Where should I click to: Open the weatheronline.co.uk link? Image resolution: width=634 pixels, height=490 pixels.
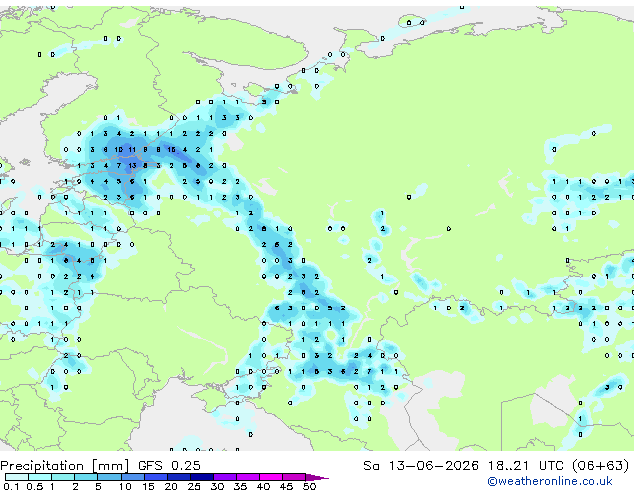coord(550,481)
